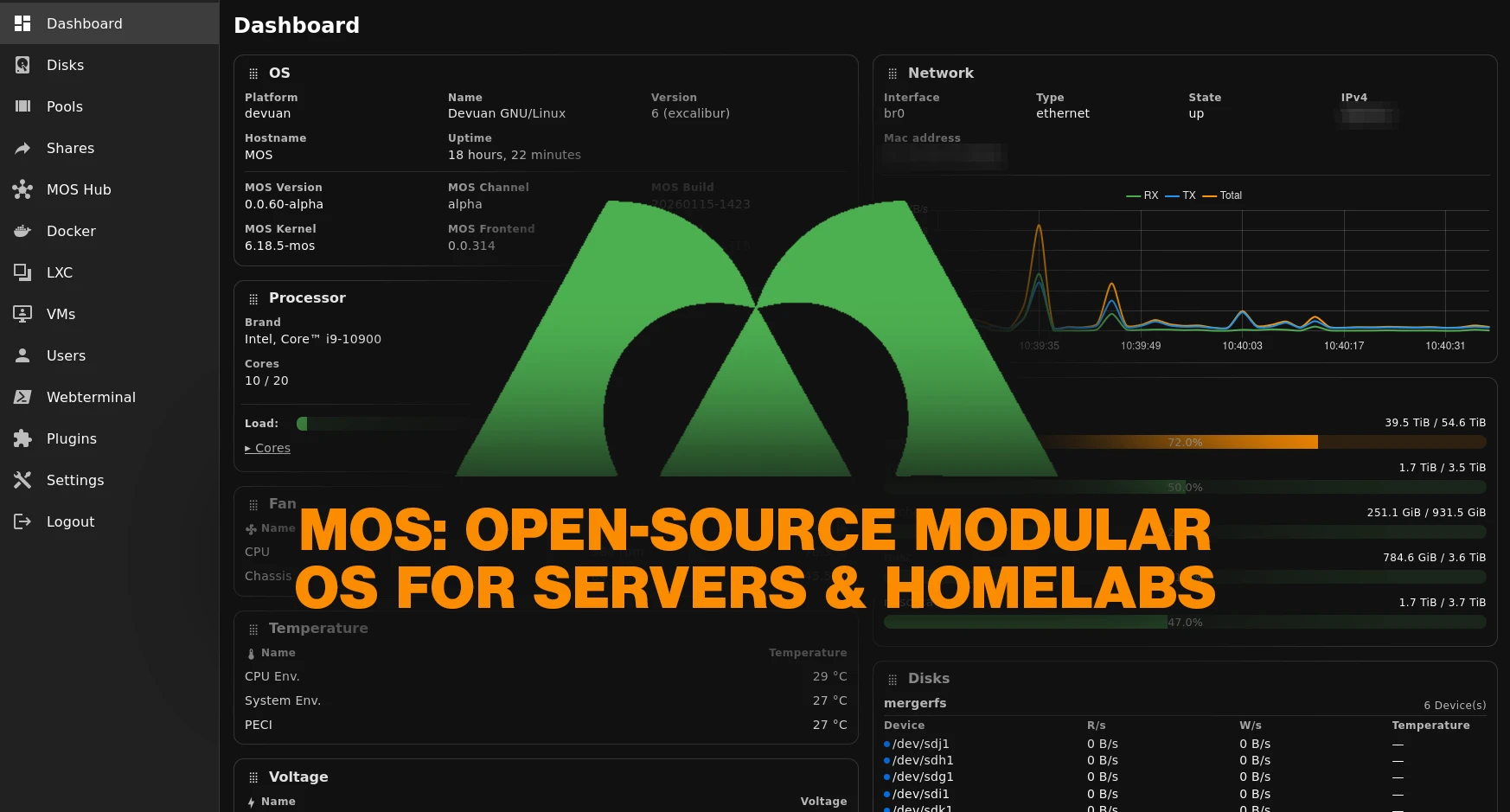Open MOS Hub via its hub icon

coord(22,189)
